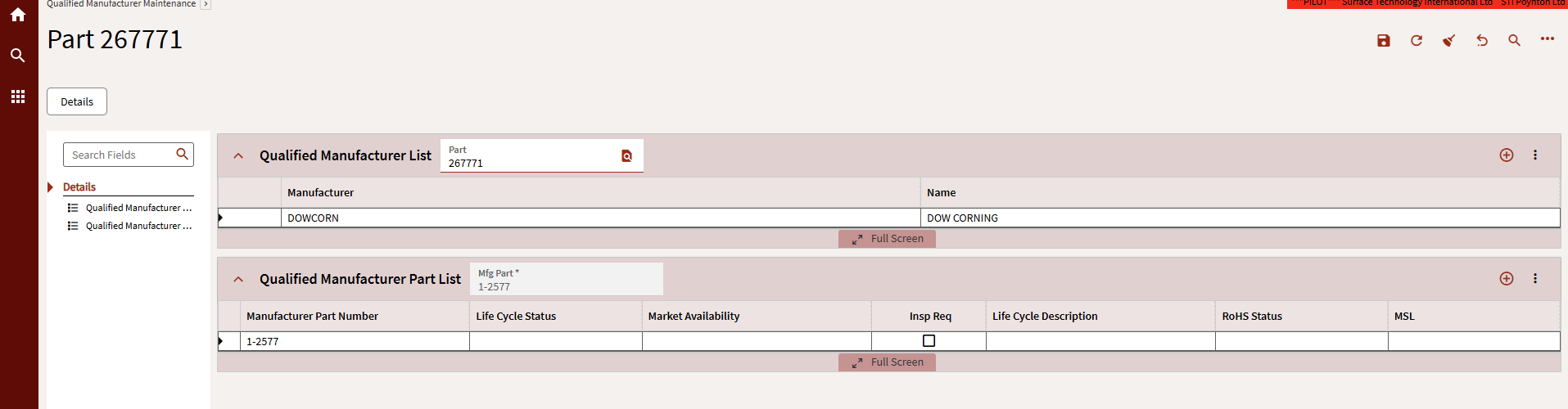Open the page overflow menu (three dots)
This screenshot has height=409, width=1568.
coord(1547,39)
